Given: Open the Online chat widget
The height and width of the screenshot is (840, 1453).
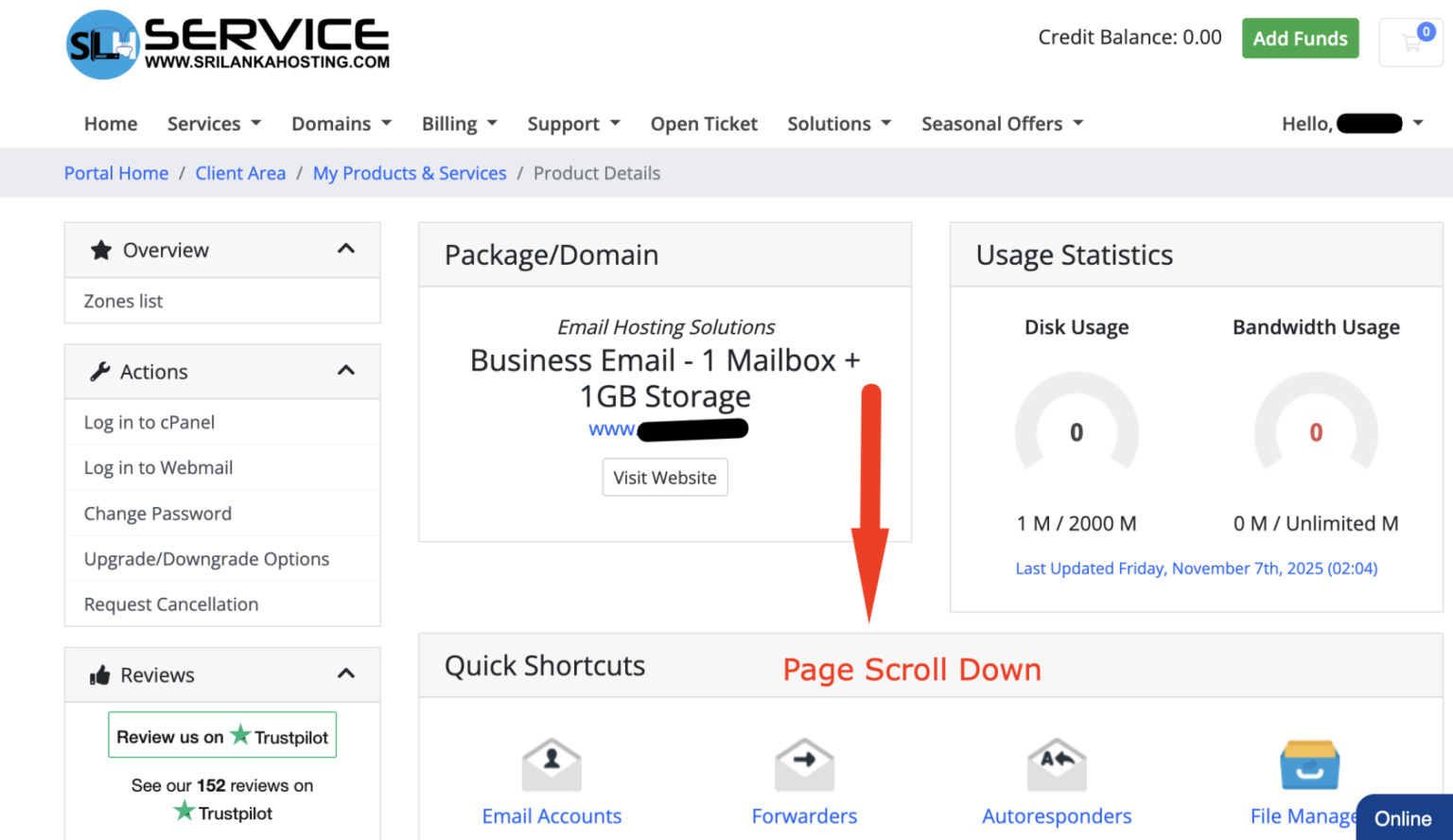Looking at the screenshot, I should tap(1403, 818).
